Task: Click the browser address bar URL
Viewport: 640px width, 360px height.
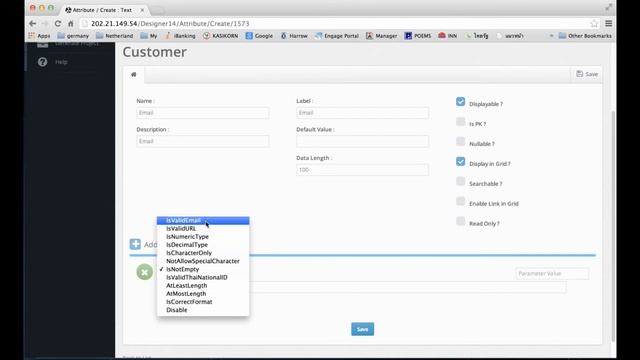Action: coord(170,24)
